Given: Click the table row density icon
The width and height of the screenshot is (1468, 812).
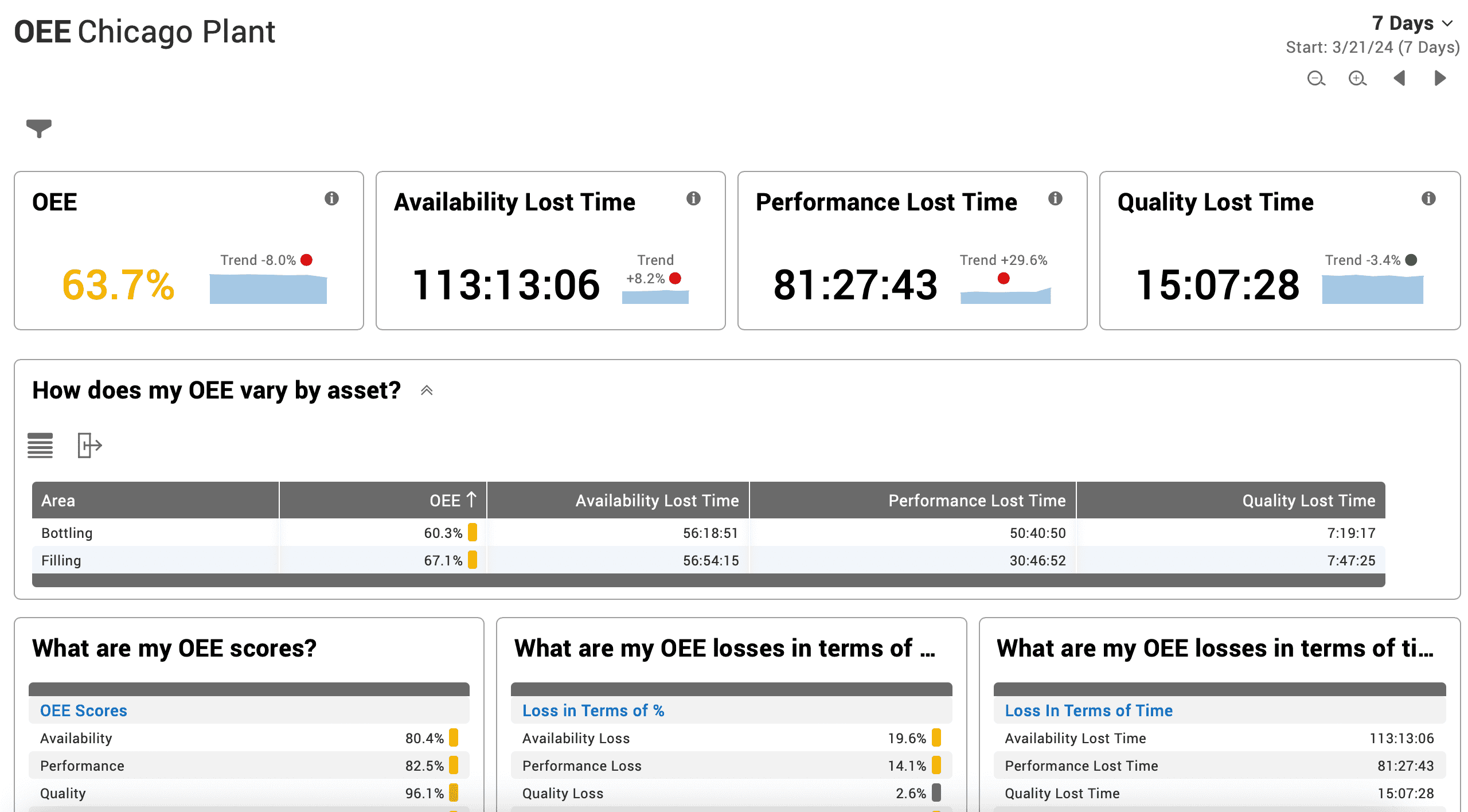Looking at the screenshot, I should click(x=40, y=446).
